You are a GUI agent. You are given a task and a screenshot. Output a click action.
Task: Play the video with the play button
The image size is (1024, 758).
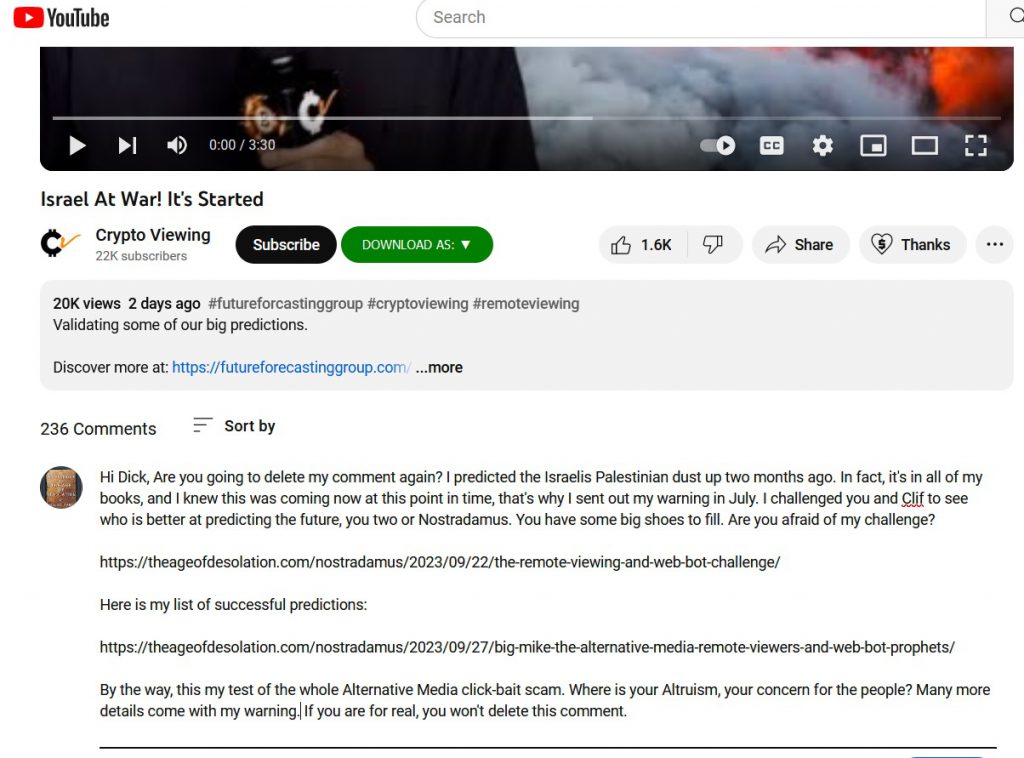click(77, 145)
